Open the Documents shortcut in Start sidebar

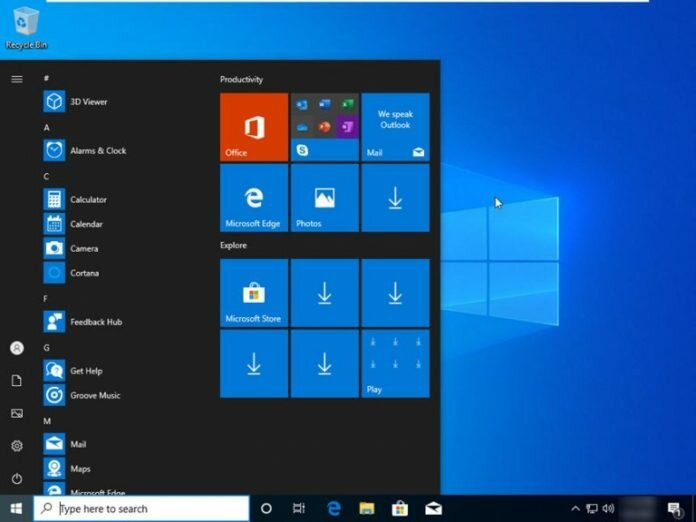[x=17, y=380]
